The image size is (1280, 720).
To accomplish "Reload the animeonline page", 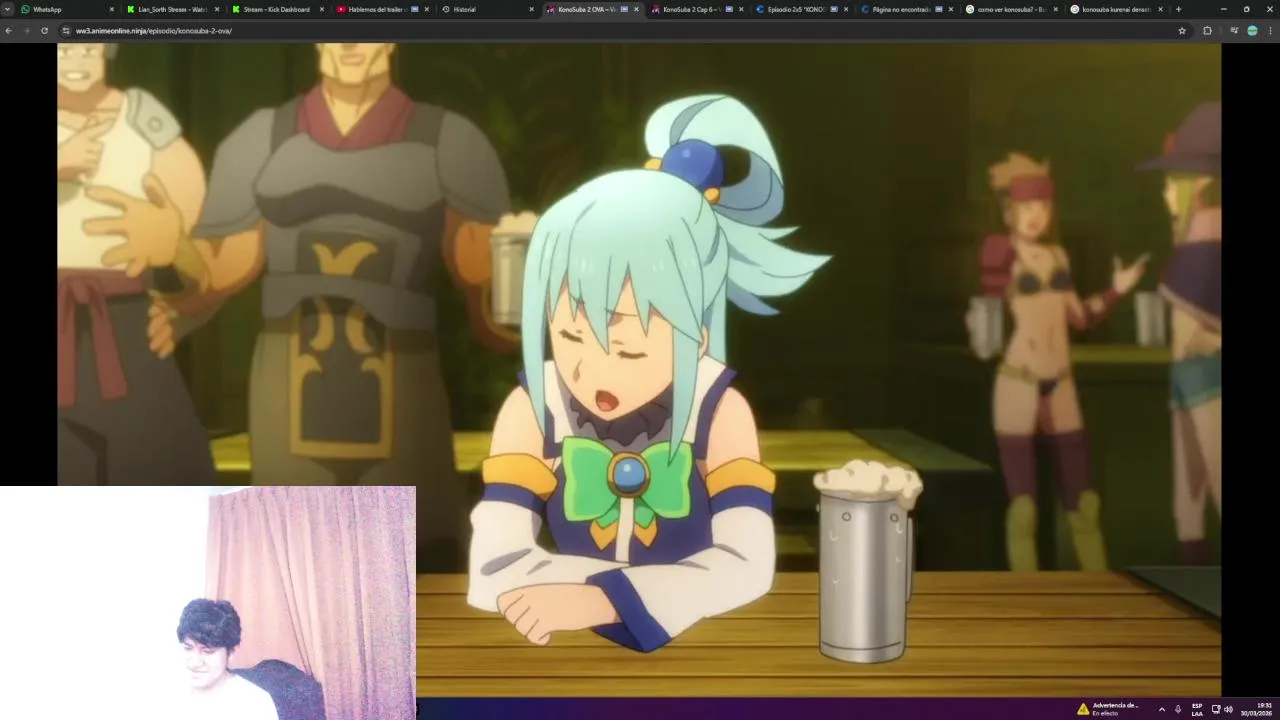I will point(44,31).
